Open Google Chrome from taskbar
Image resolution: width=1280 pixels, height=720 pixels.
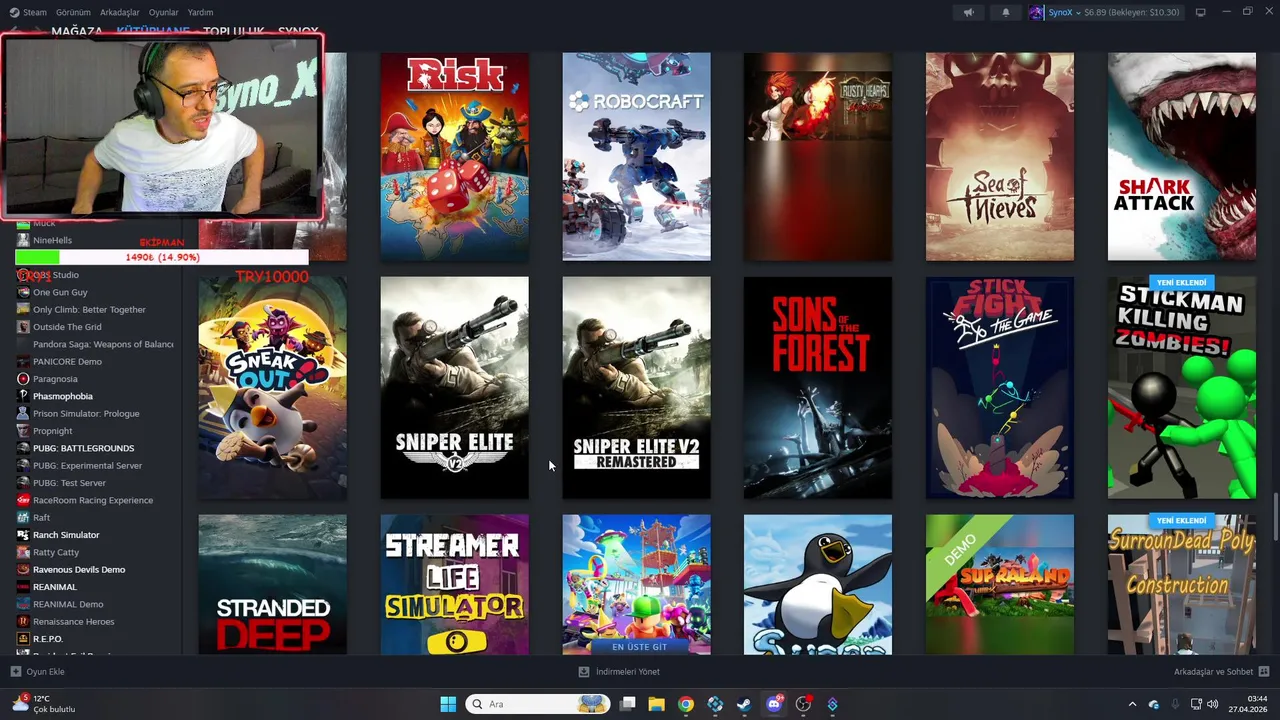(x=686, y=704)
